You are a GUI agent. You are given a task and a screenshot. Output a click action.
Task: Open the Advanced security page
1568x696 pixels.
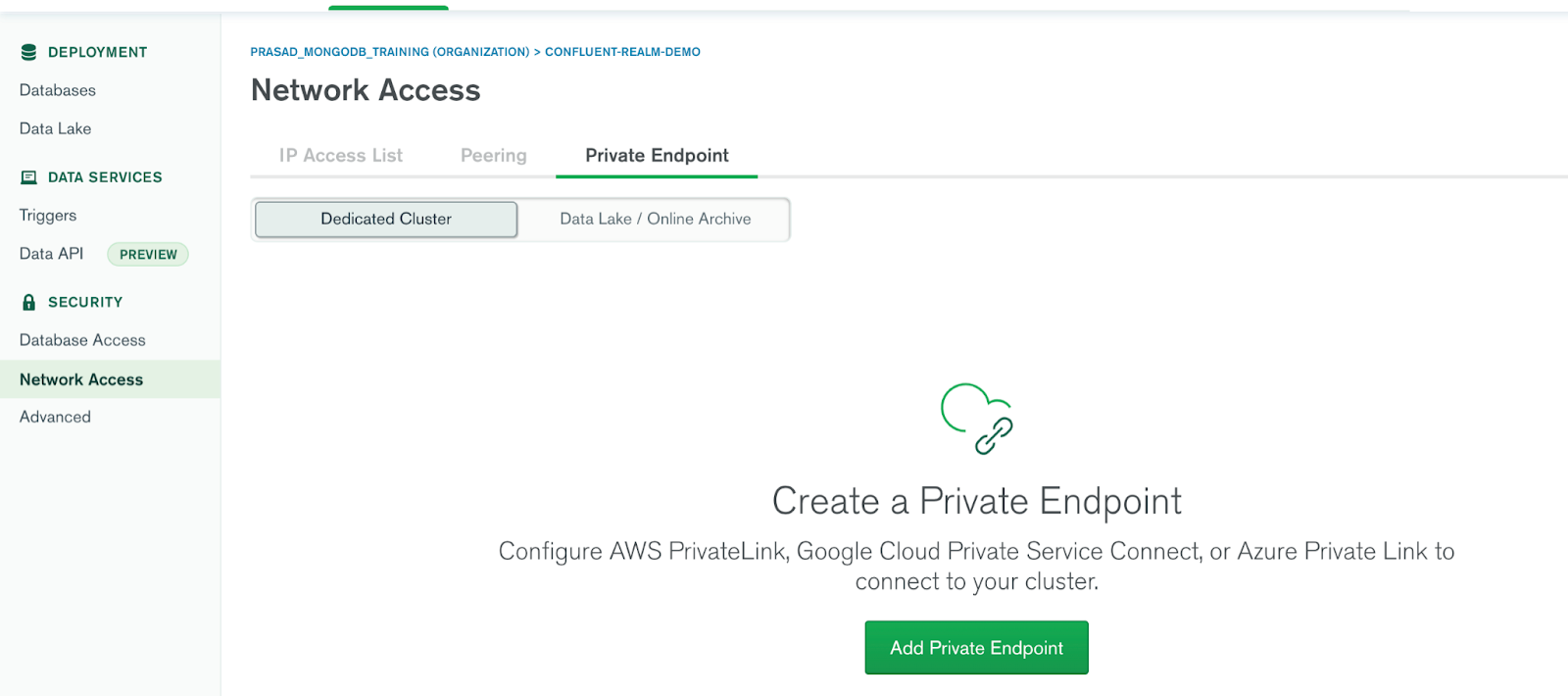point(55,417)
